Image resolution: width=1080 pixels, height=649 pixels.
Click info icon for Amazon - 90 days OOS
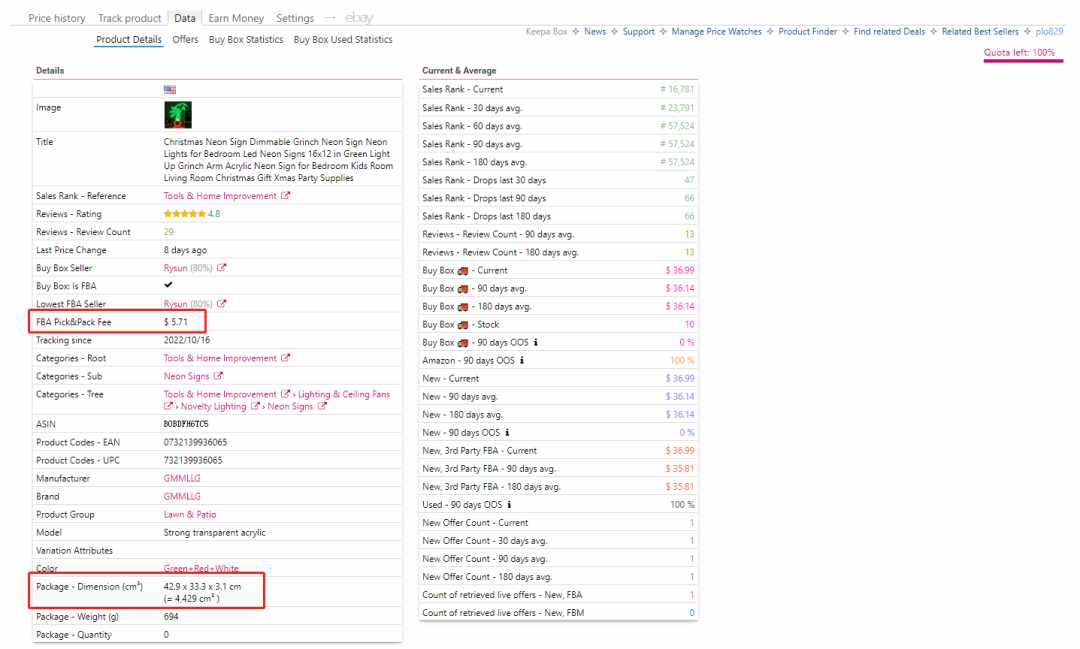(521, 360)
